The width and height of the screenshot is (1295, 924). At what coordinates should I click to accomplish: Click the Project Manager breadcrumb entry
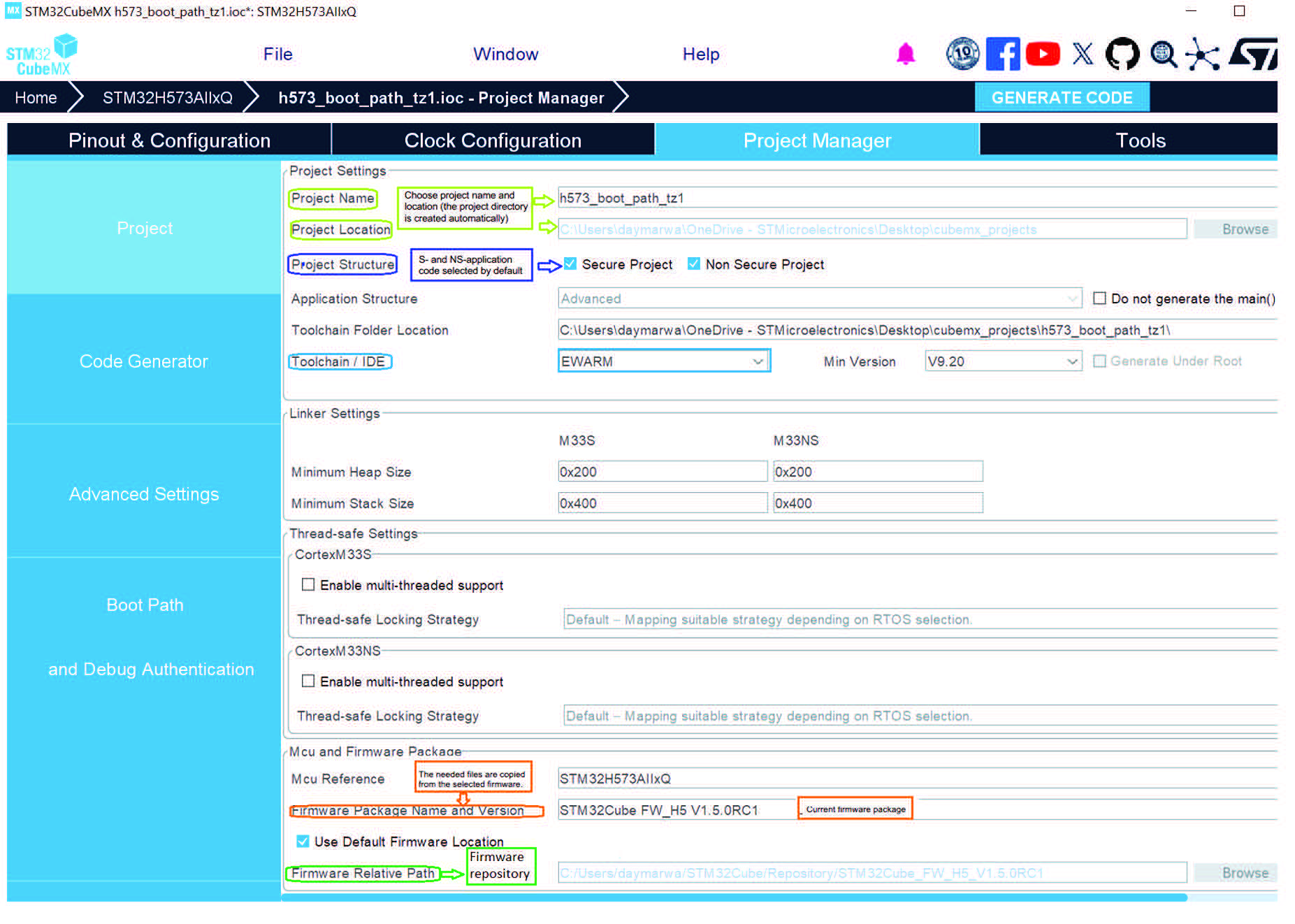pyautogui.click(x=441, y=97)
